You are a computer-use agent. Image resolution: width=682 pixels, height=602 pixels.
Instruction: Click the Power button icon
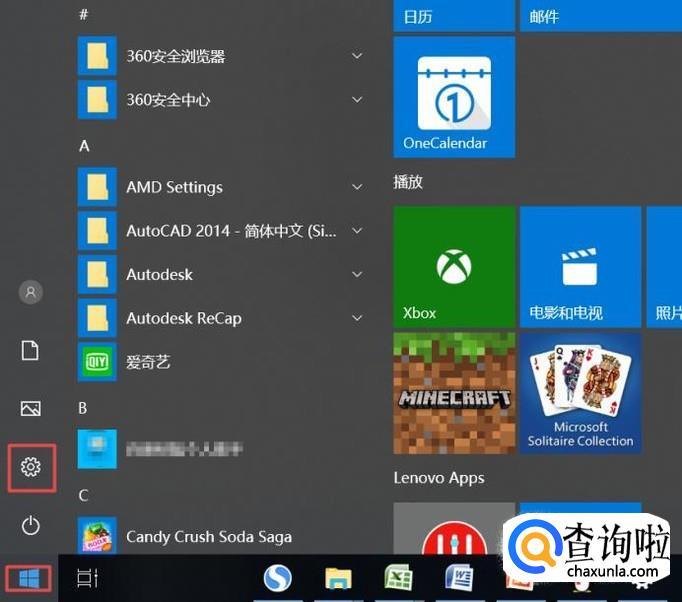pos(31,525)
